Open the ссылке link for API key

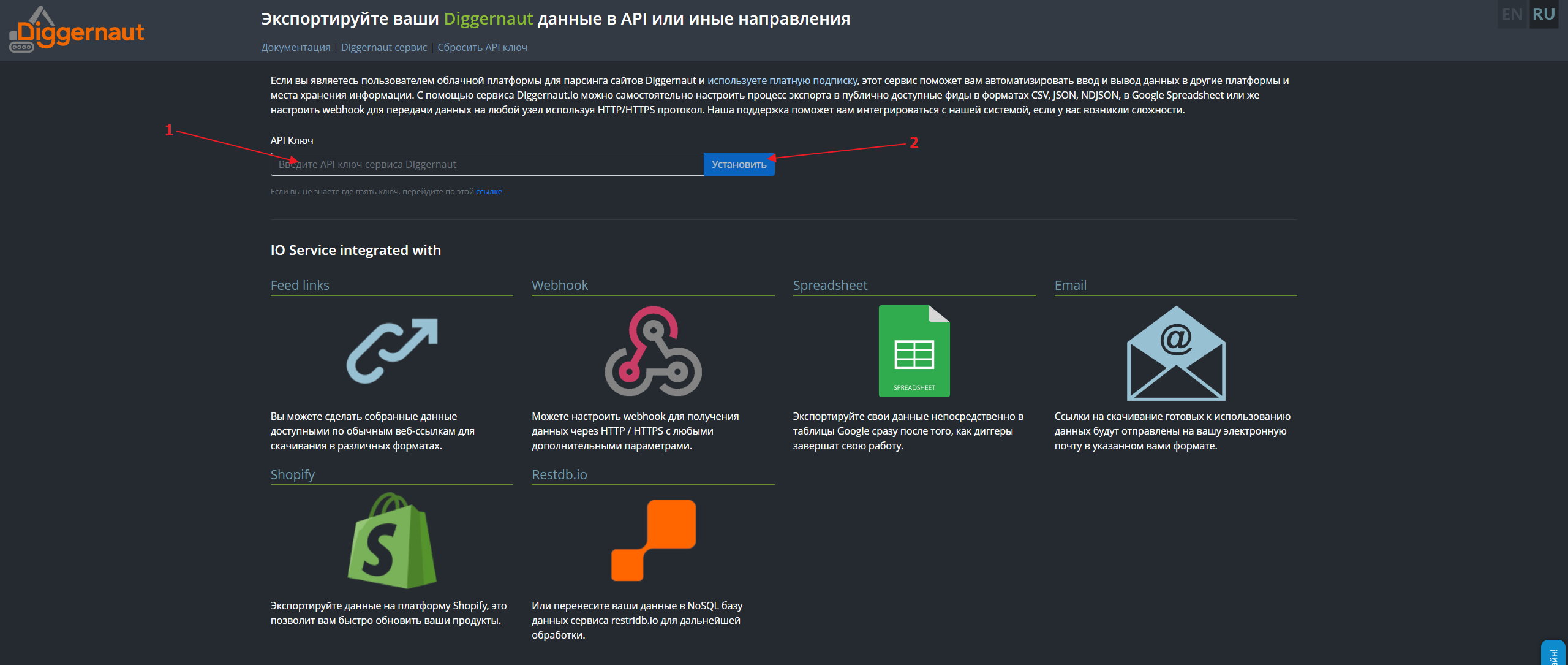click(489, 192)
